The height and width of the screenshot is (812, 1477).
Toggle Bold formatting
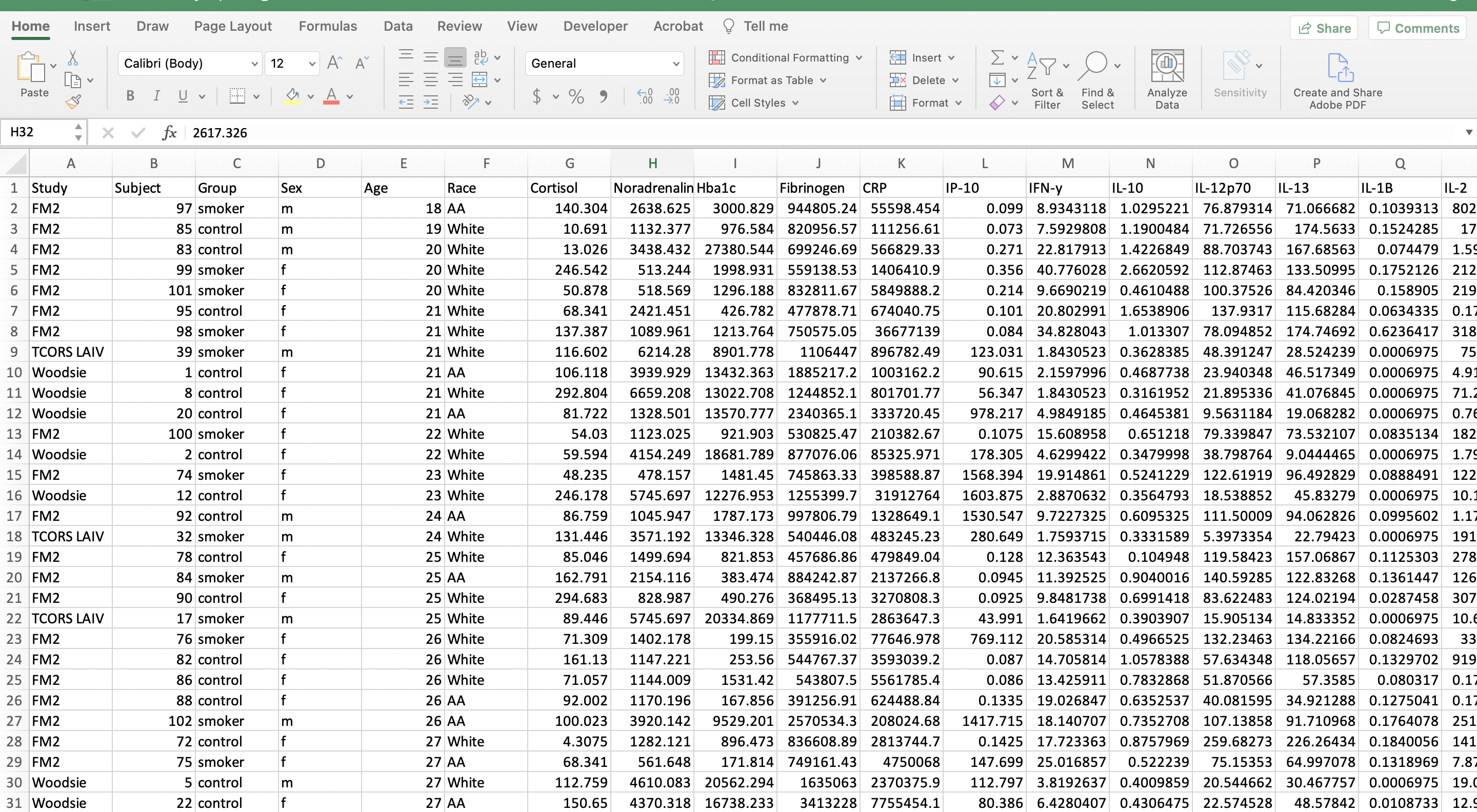click(x=130, y=96)
